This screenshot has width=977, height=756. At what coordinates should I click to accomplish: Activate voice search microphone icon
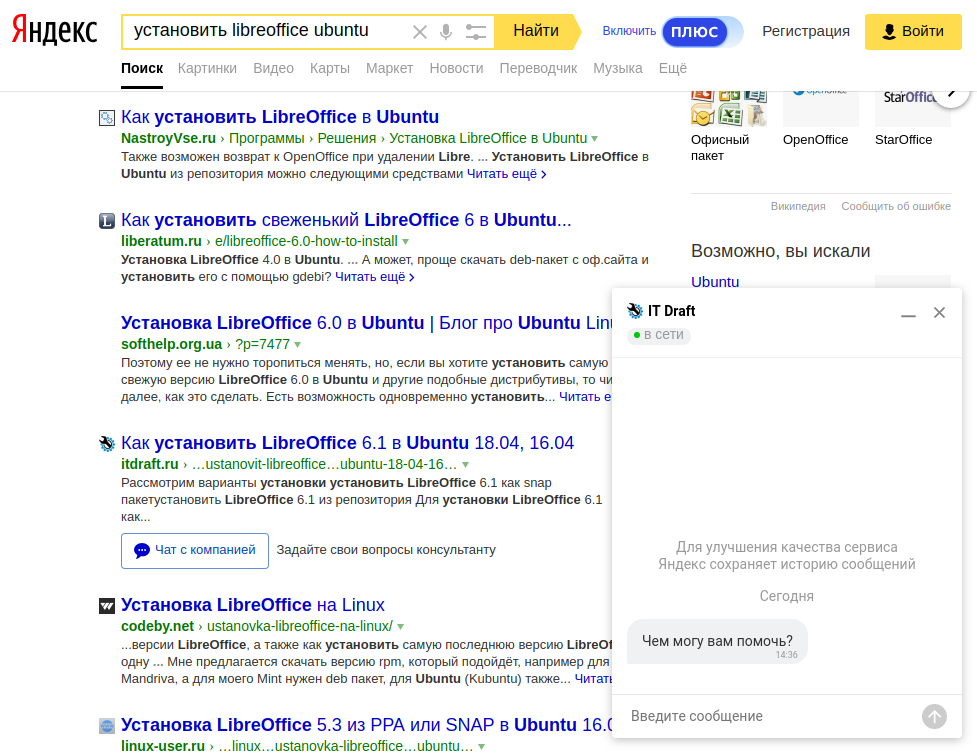[446, 32]
